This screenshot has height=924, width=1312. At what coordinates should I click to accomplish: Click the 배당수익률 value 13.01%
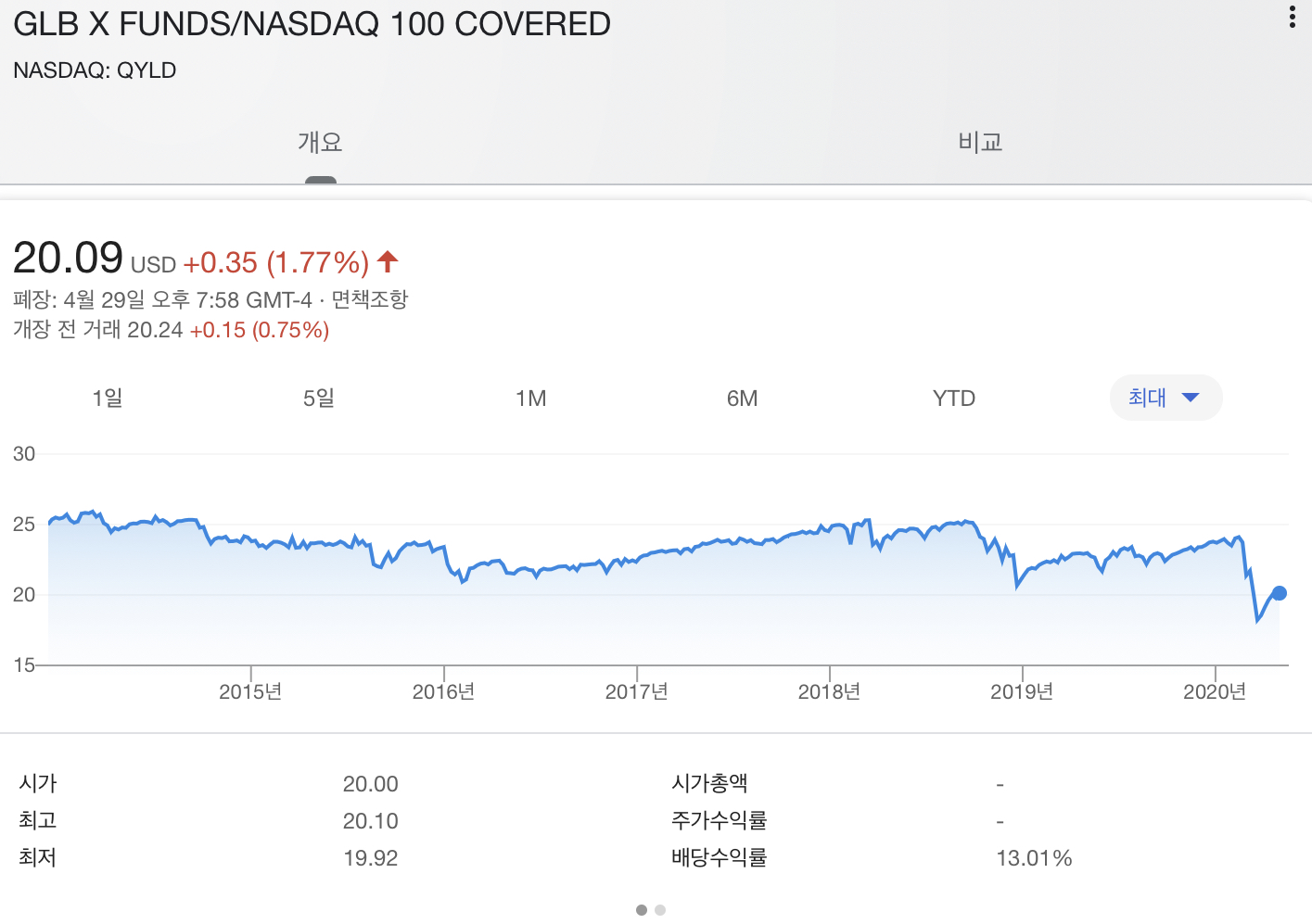[1034, 858]
